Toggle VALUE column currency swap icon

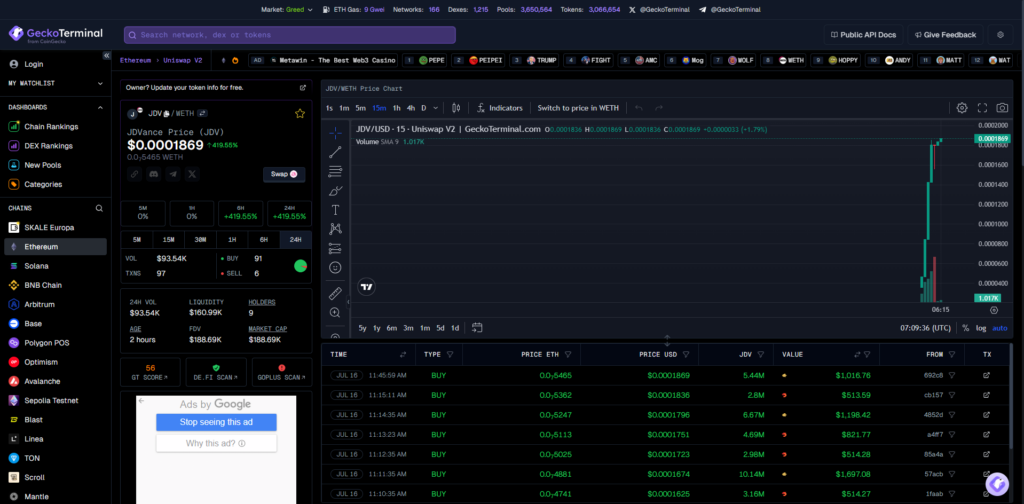(x=857, y=354)
